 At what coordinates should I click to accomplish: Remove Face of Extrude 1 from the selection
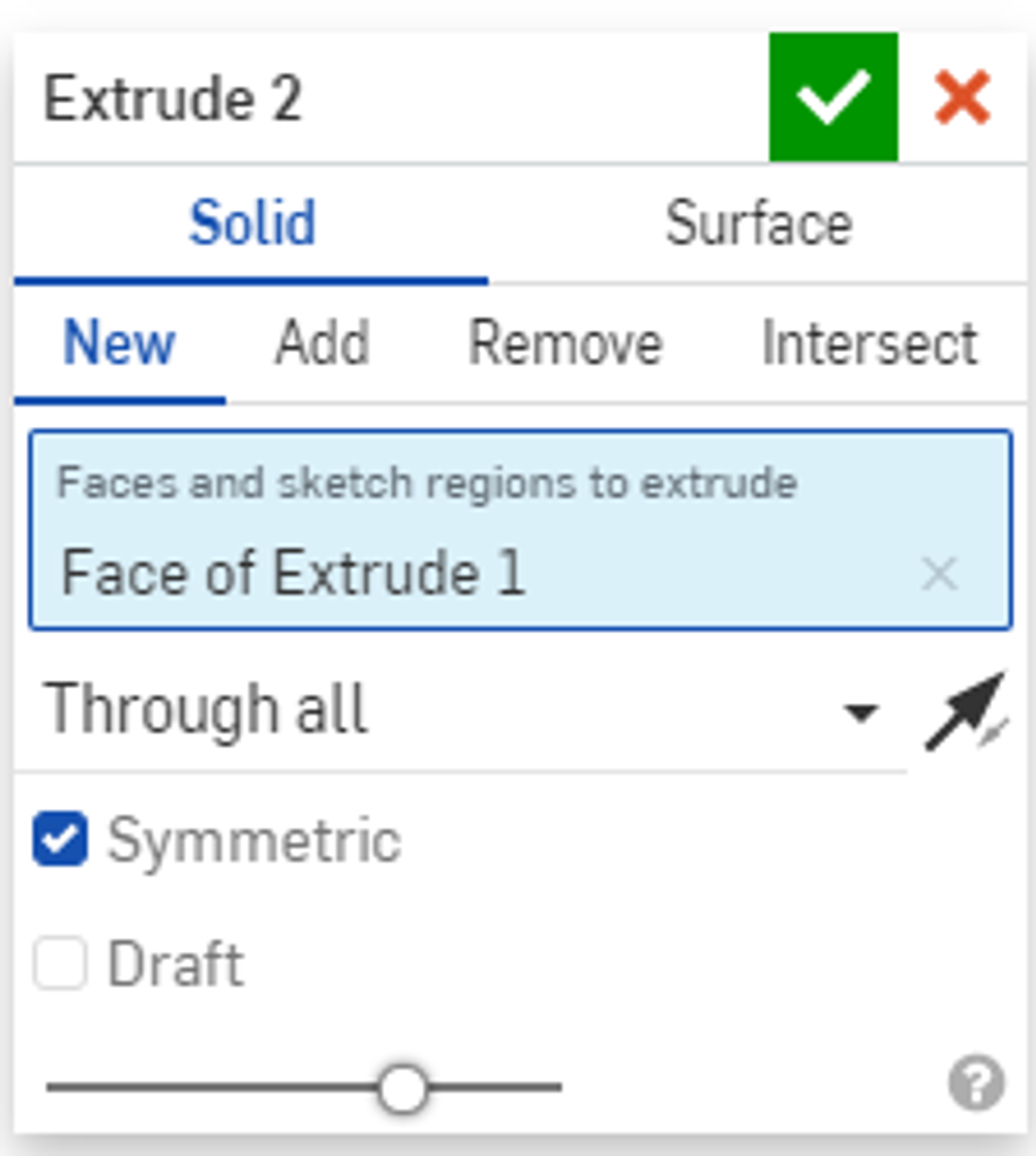[x=938, y=574]
